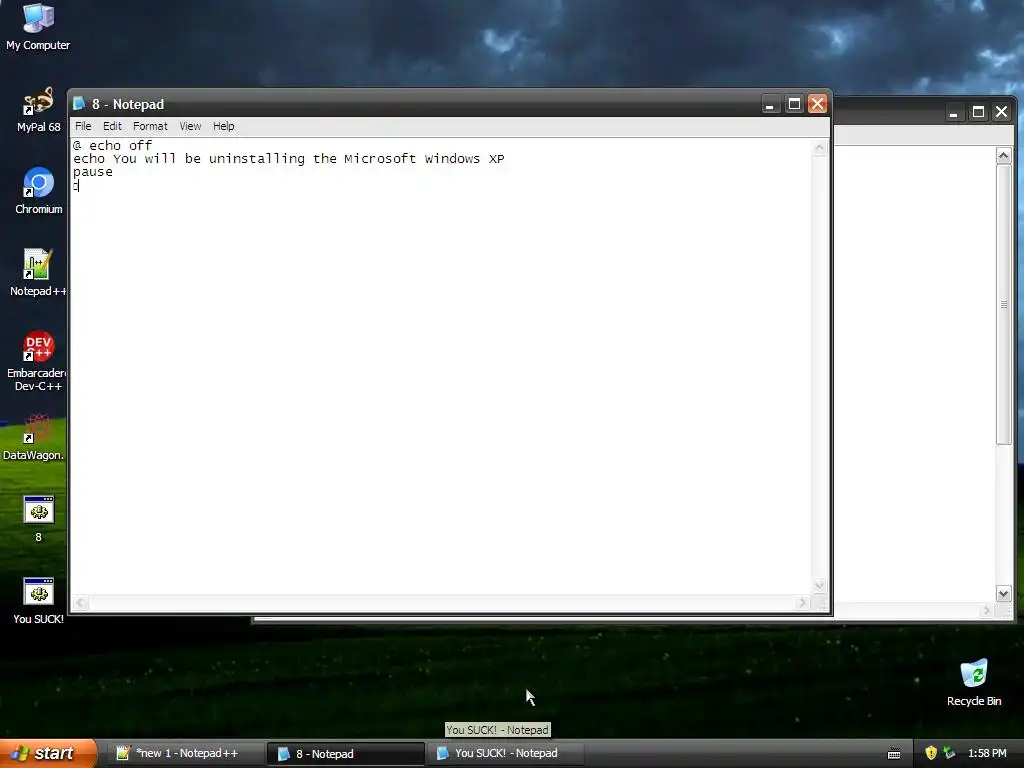The image size is (1024, 768).
Task: Launch Notepad++ desktop shortcut
Action: pyautogui.click(x=38, y=273)
